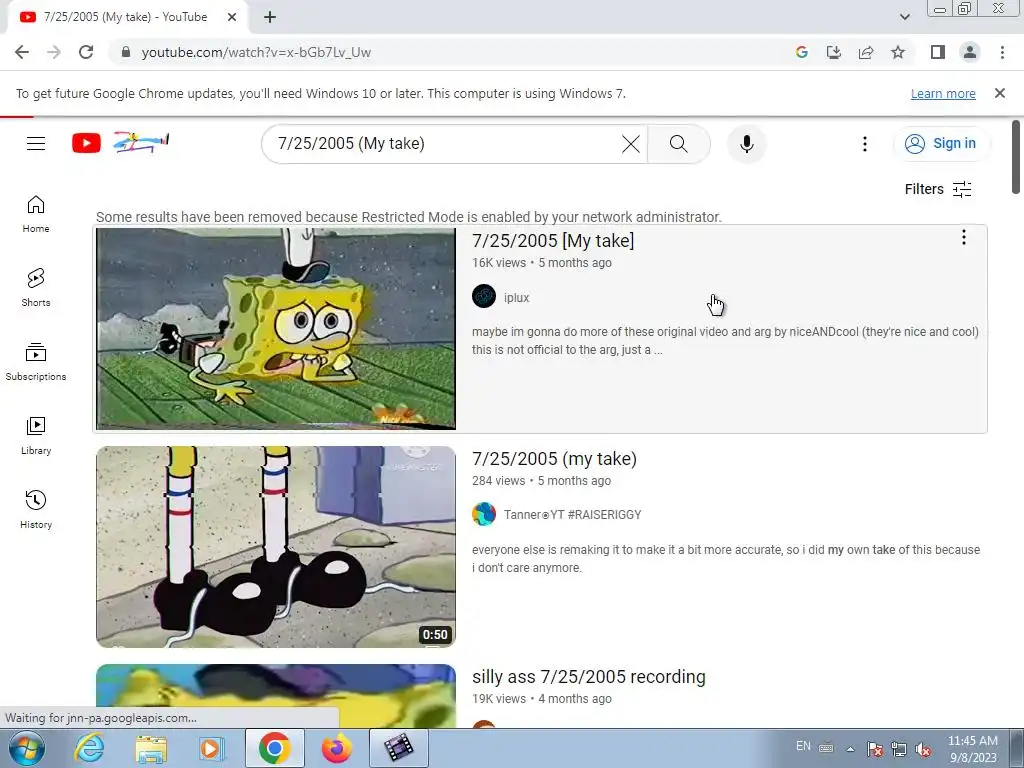The height and width of the screenshot is (768, 1024).
Task: Open a new browser tab
Action: click(x=270, y=17)
